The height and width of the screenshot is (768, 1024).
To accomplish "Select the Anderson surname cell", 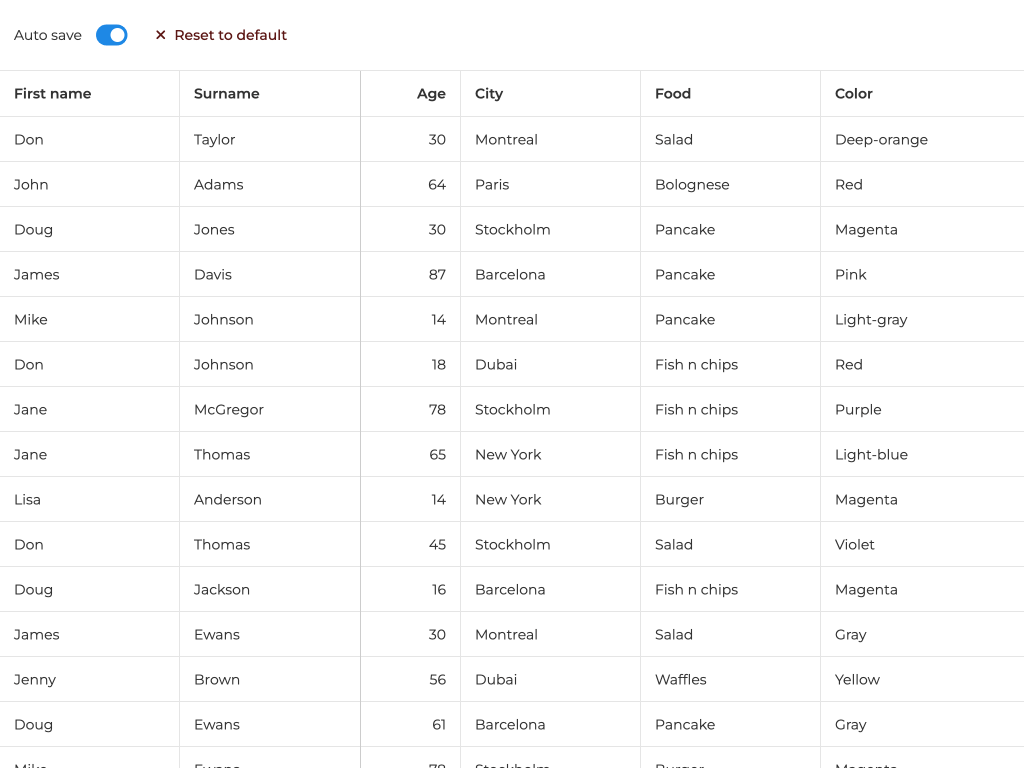I will [x=228, y=500].
